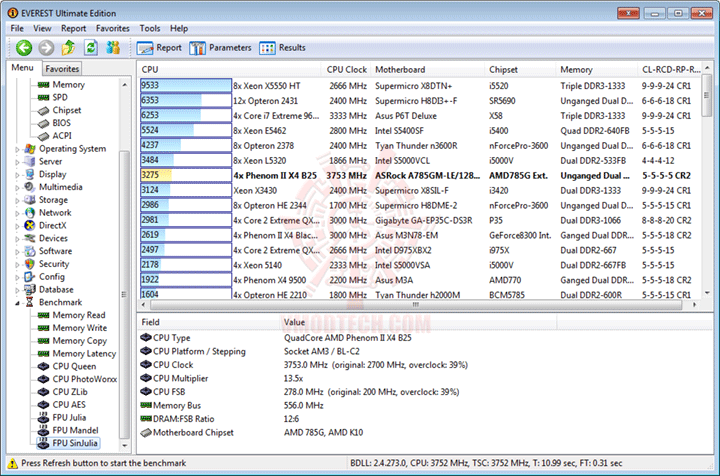Click the results horizontal scrollbar thumb
This screenshot has height=476, width=720.
point(415,305)
